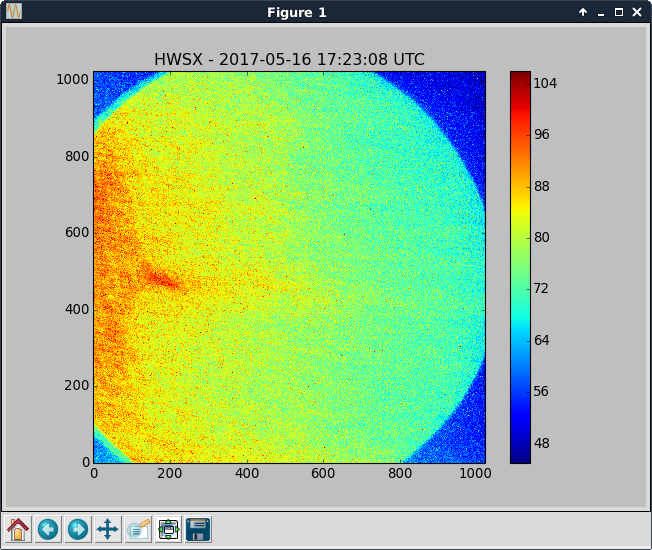Click the y-axis tick label 600

(x=77, y=232)
